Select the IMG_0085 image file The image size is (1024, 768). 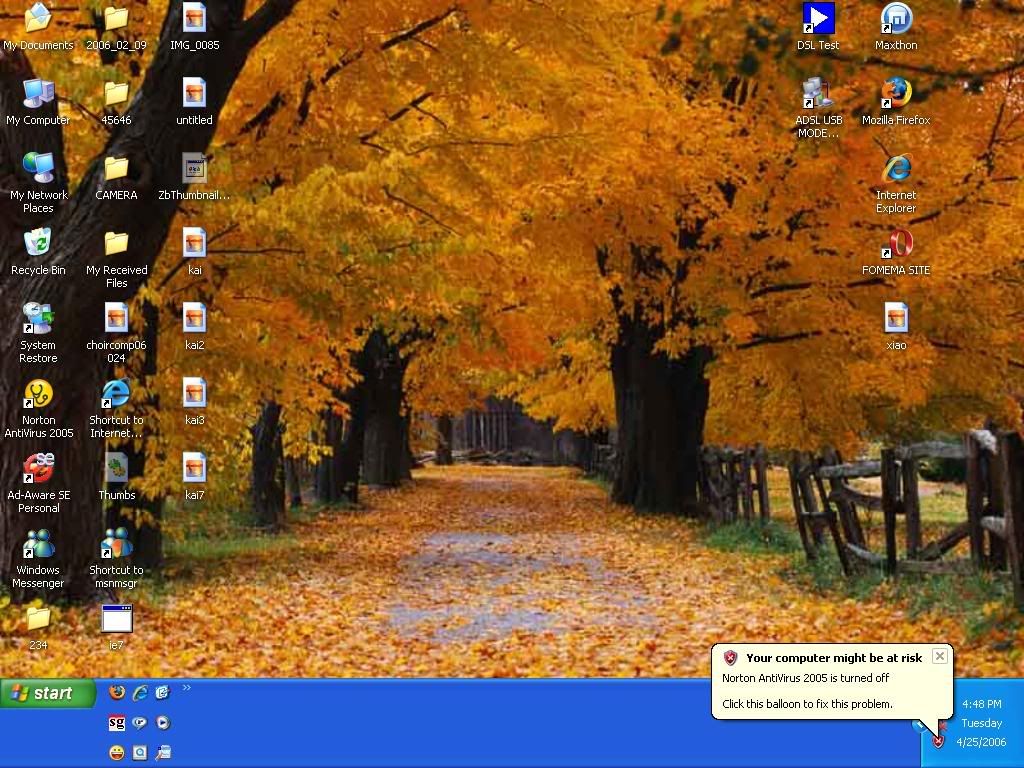(194, 20)
